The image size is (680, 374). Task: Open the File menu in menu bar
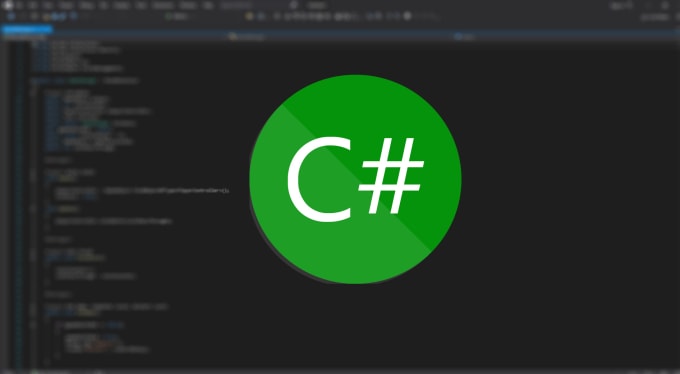tap(20, 6)
